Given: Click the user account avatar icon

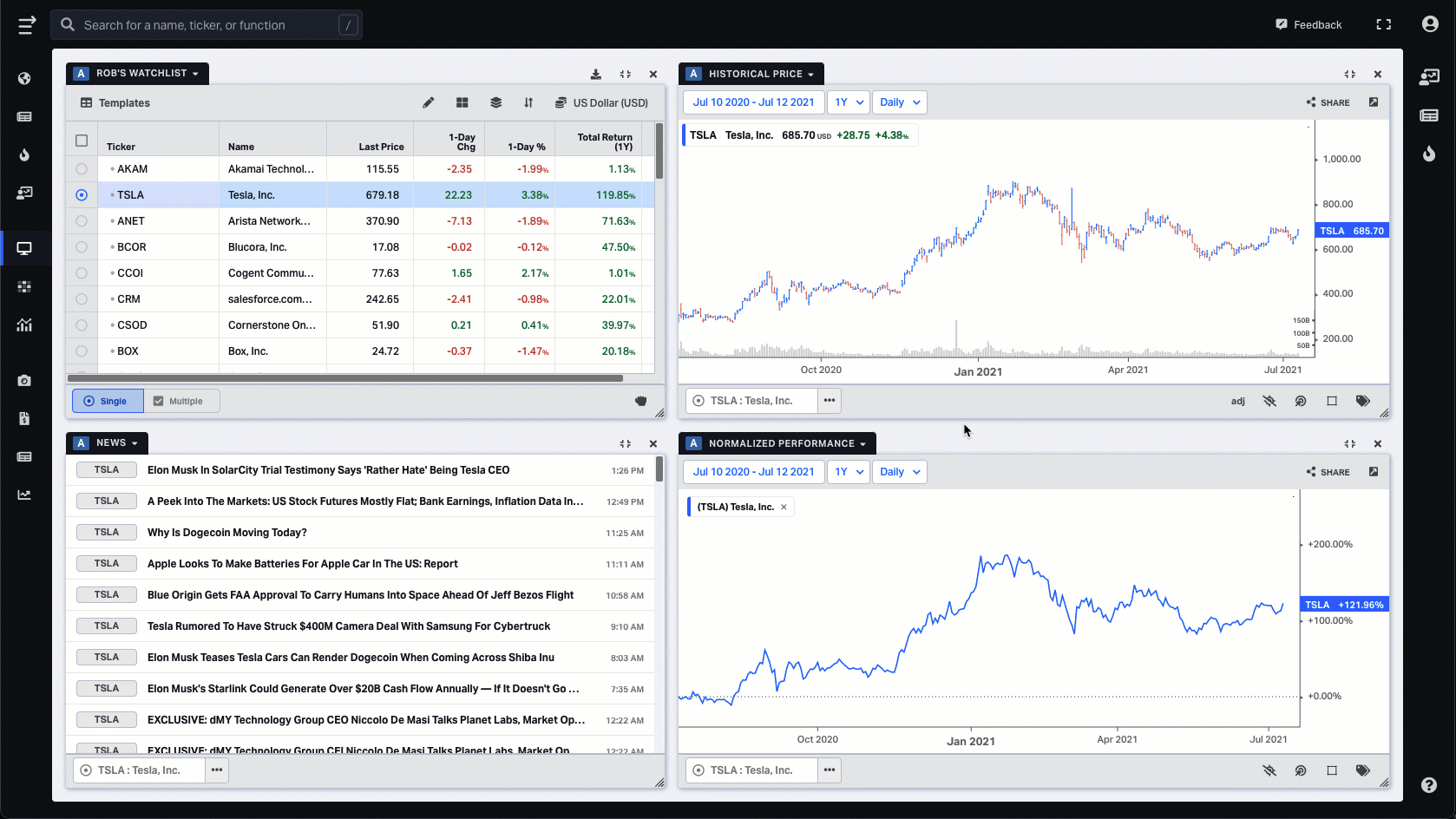Looking at the screenshot, I should (x=1430, y=24).
